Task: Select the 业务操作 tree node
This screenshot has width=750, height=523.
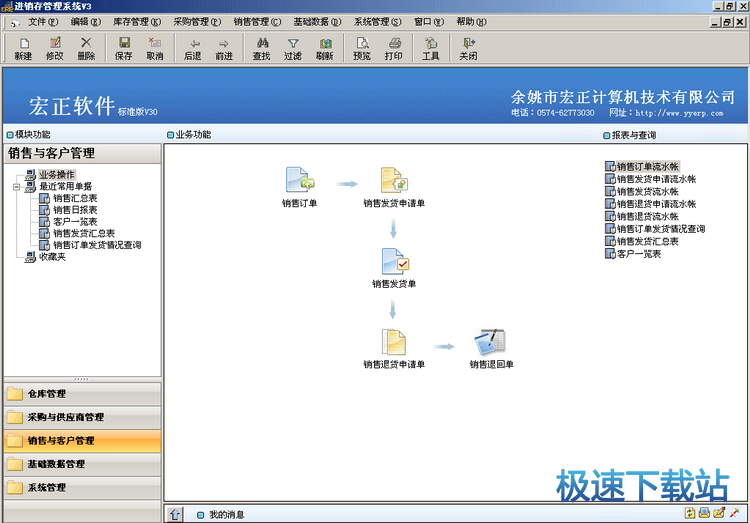Action: [x=56, y=175]
